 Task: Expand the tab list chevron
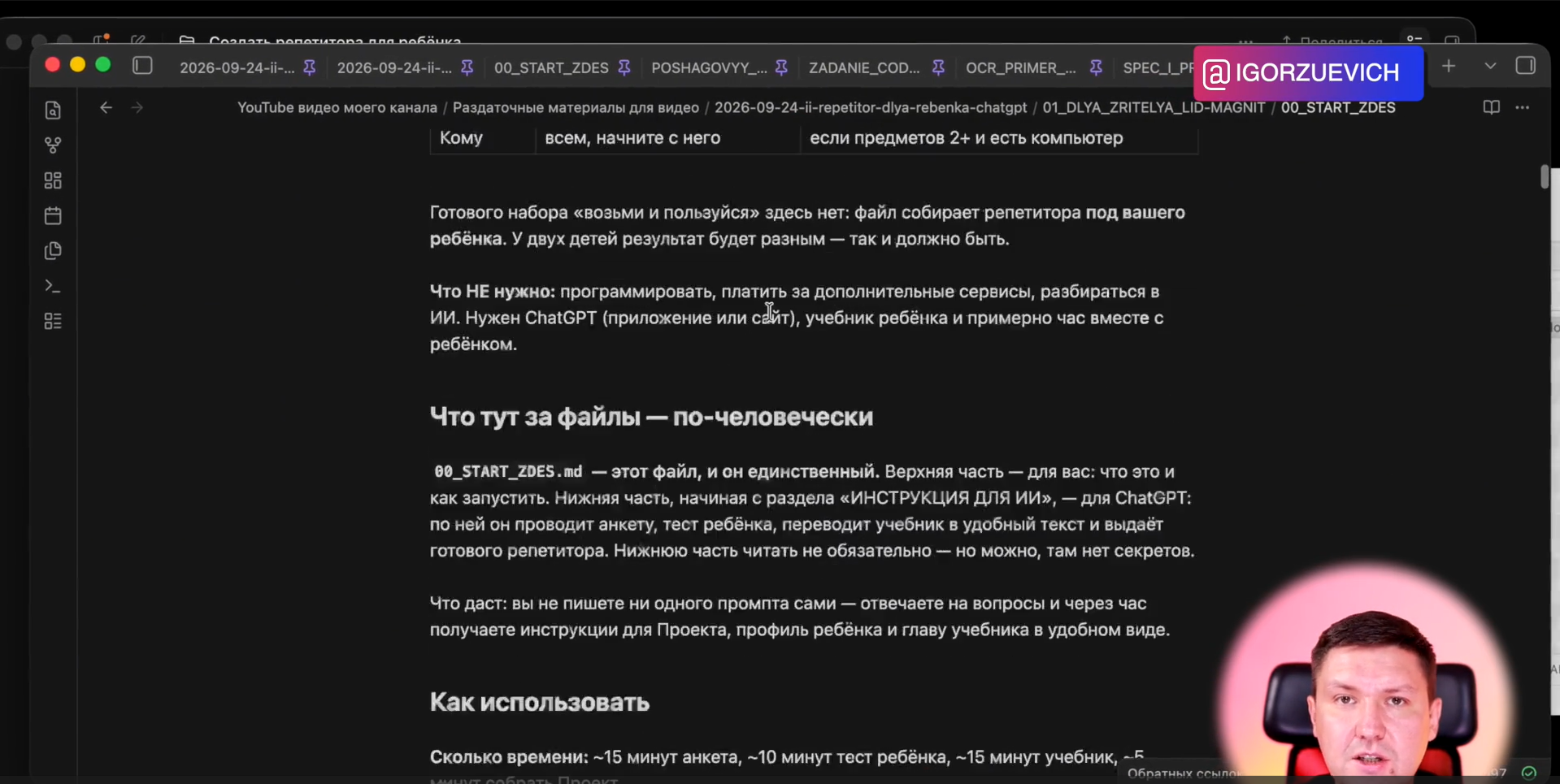[x=1490, y=66]
